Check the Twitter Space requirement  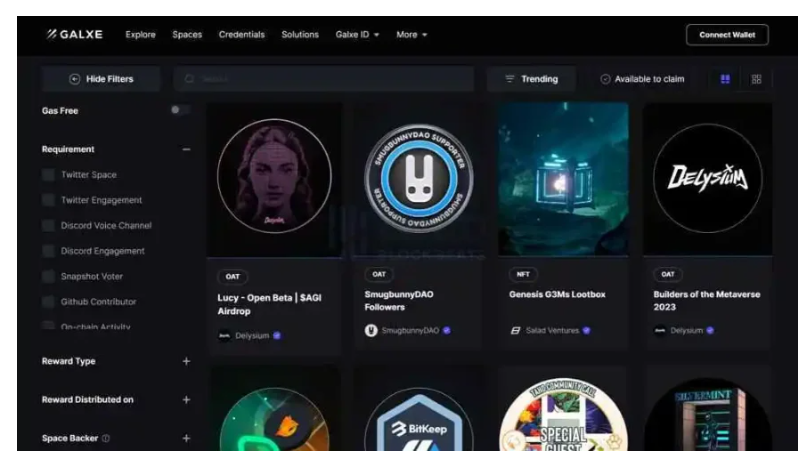click(48, 175)
